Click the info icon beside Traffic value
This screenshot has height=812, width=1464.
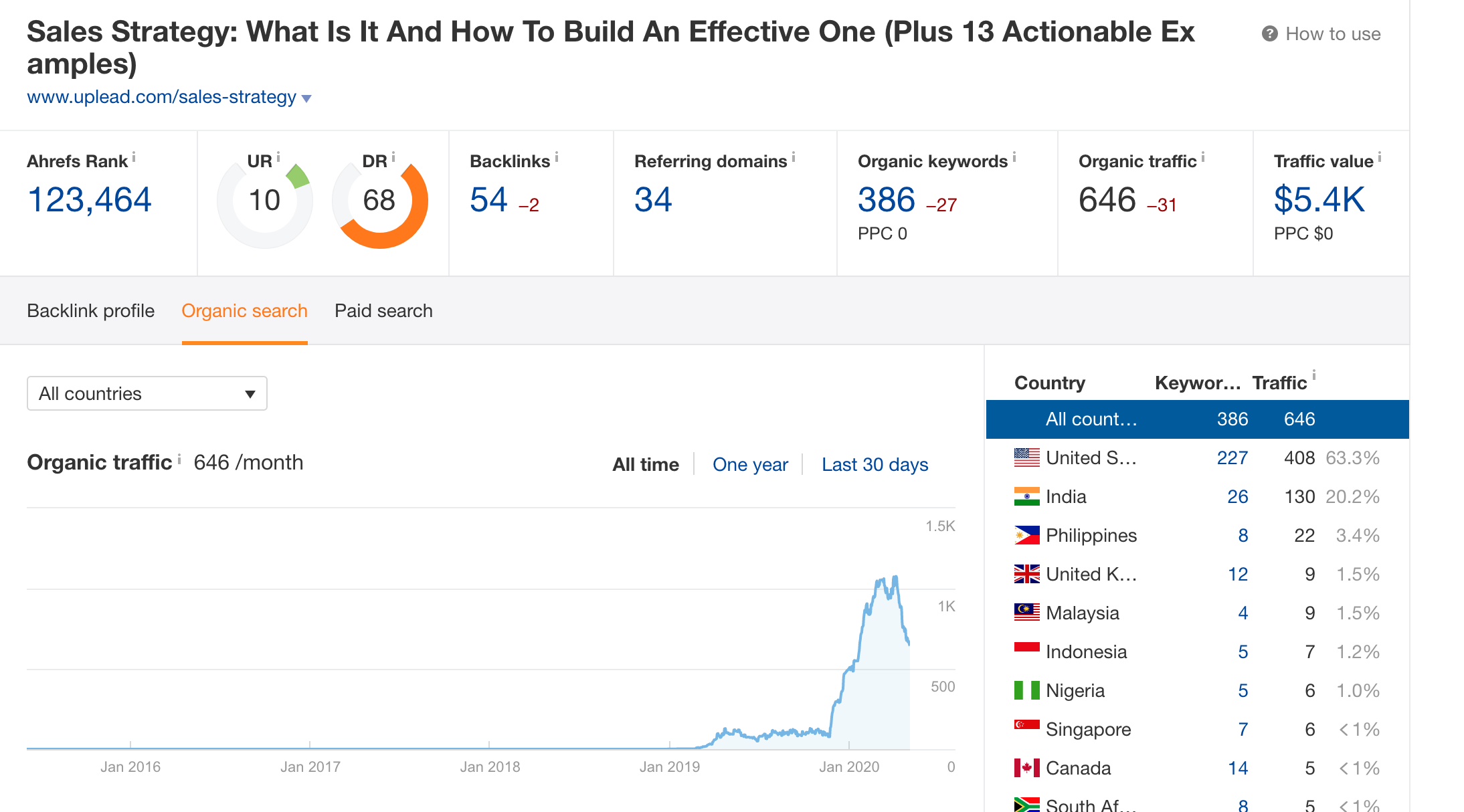[x=1380, y=157]
